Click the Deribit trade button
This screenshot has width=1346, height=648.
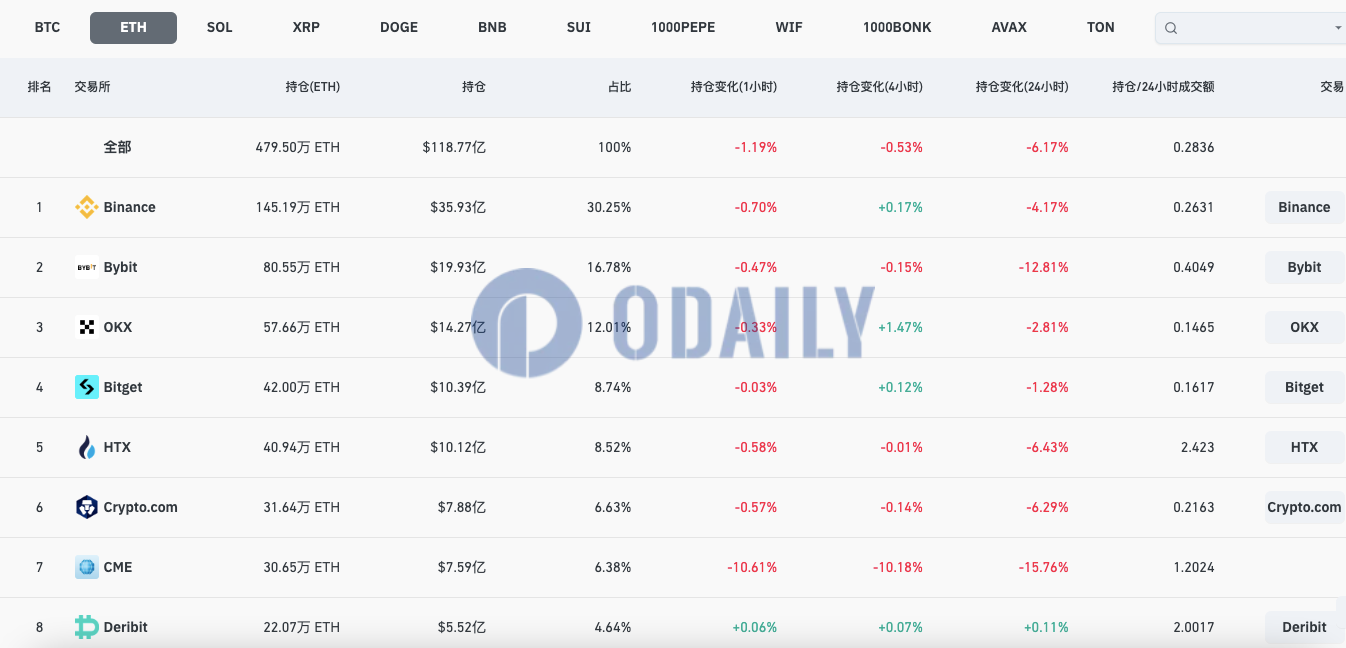click(x=1305, y=627)
